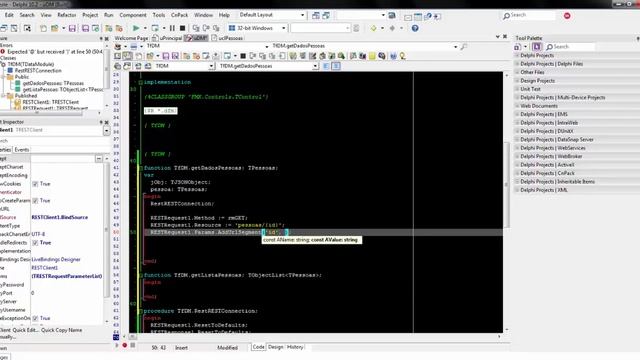
Task: Click the (TRESTRequestParameterList) Params value
Action: [x=67, y=276]
